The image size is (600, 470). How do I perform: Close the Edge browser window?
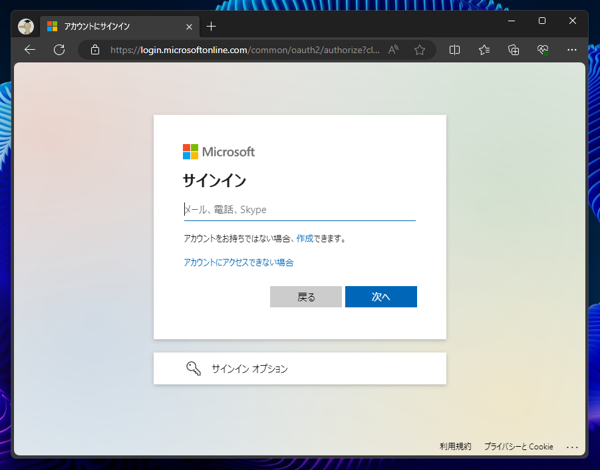coord(572,21)
